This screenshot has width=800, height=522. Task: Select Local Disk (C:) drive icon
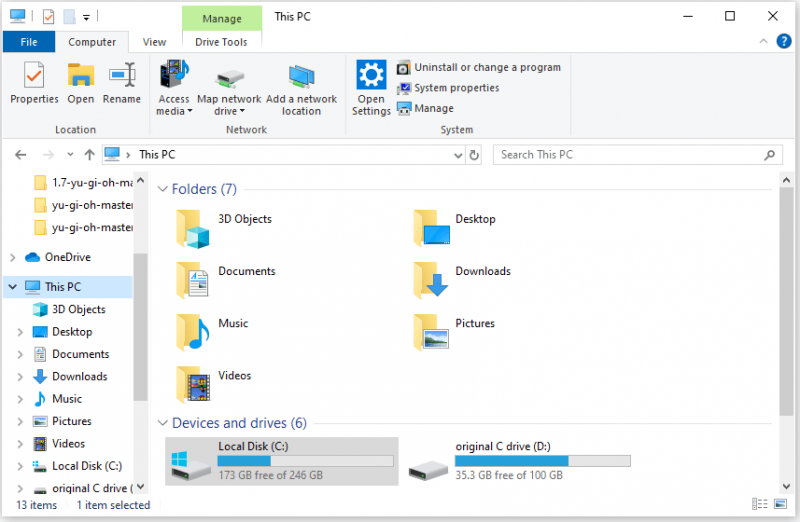point(190,465)
